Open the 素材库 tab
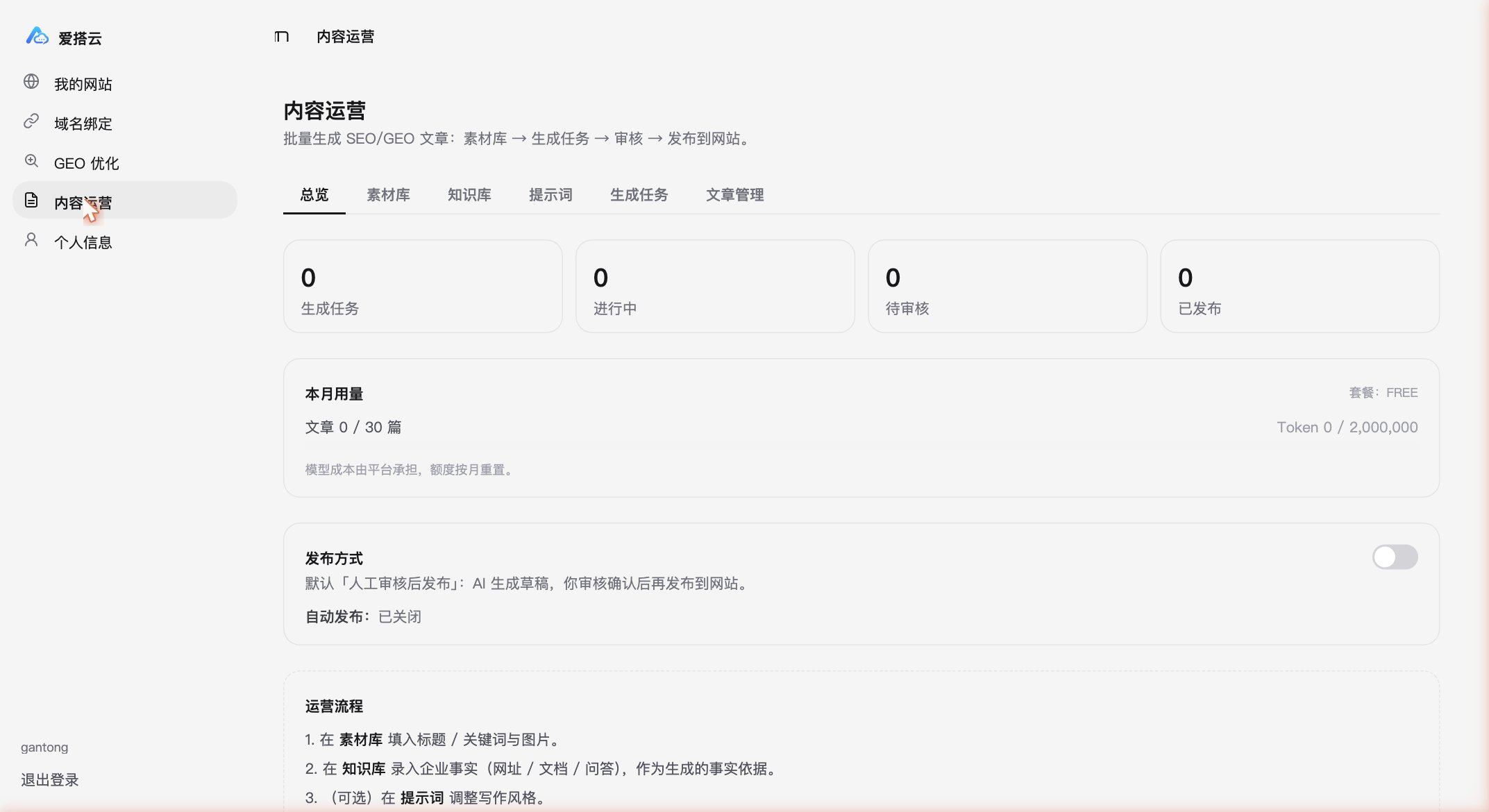This screenshot has width=1489, height=812. point(388,195)
